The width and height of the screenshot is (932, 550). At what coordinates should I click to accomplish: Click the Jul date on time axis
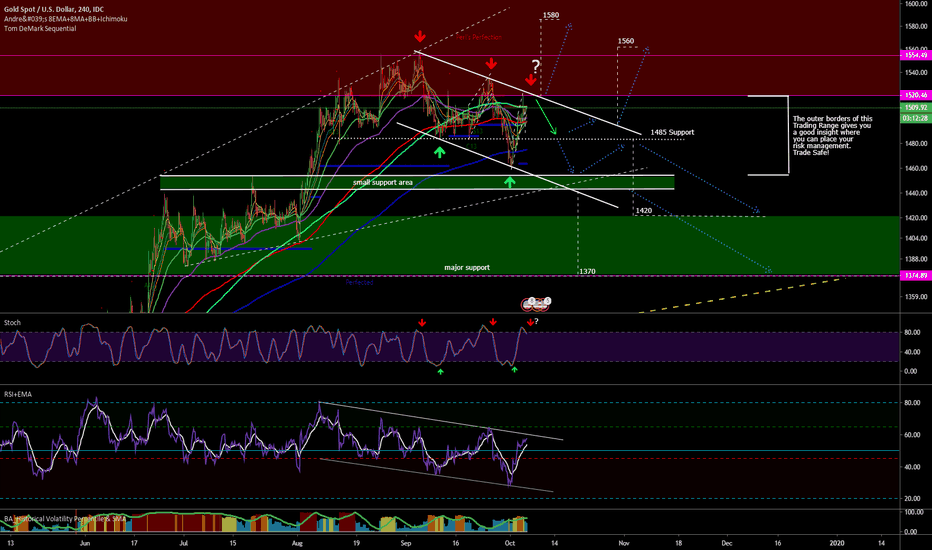184,543
